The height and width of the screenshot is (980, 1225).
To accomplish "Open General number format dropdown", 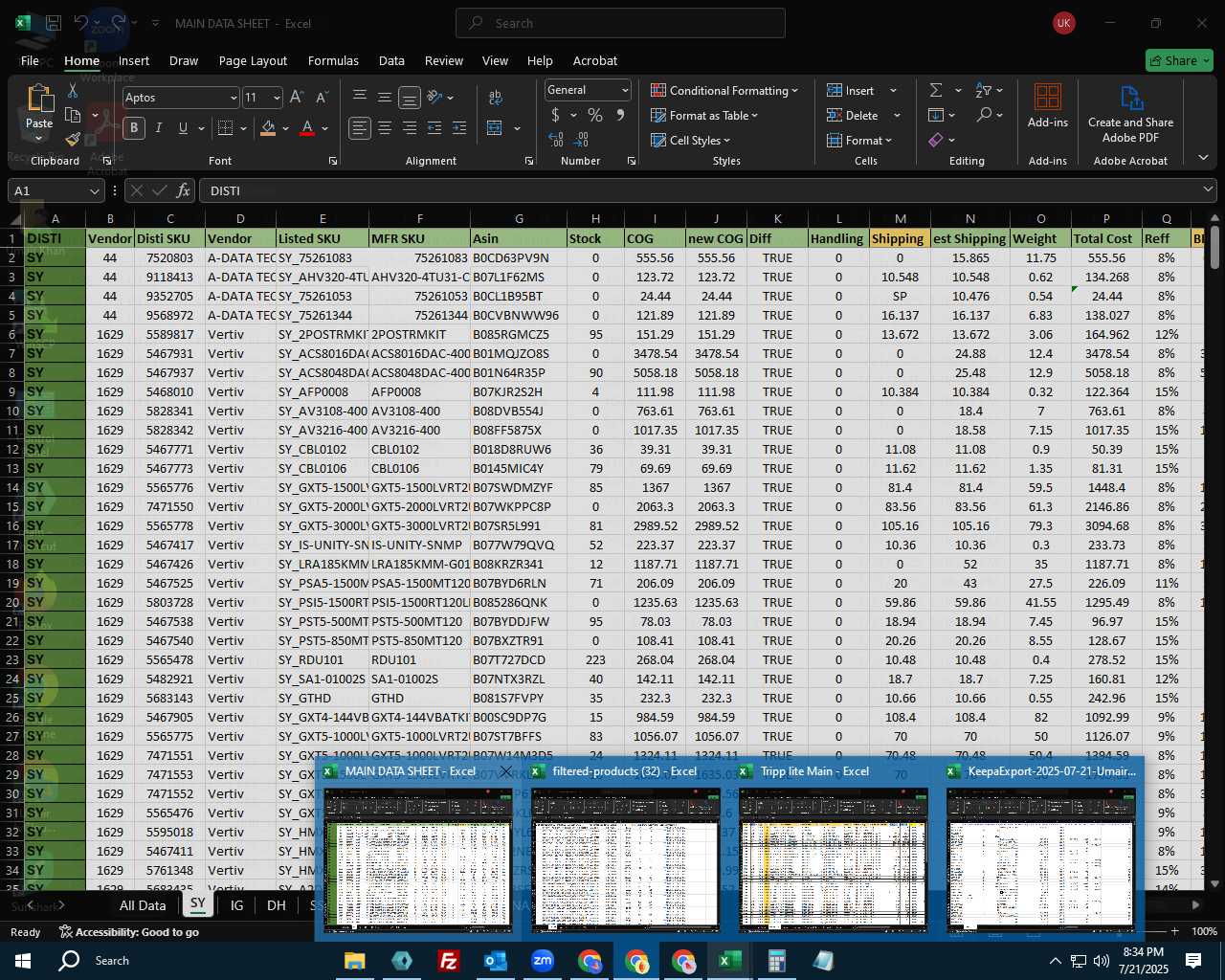I will 625,90.
